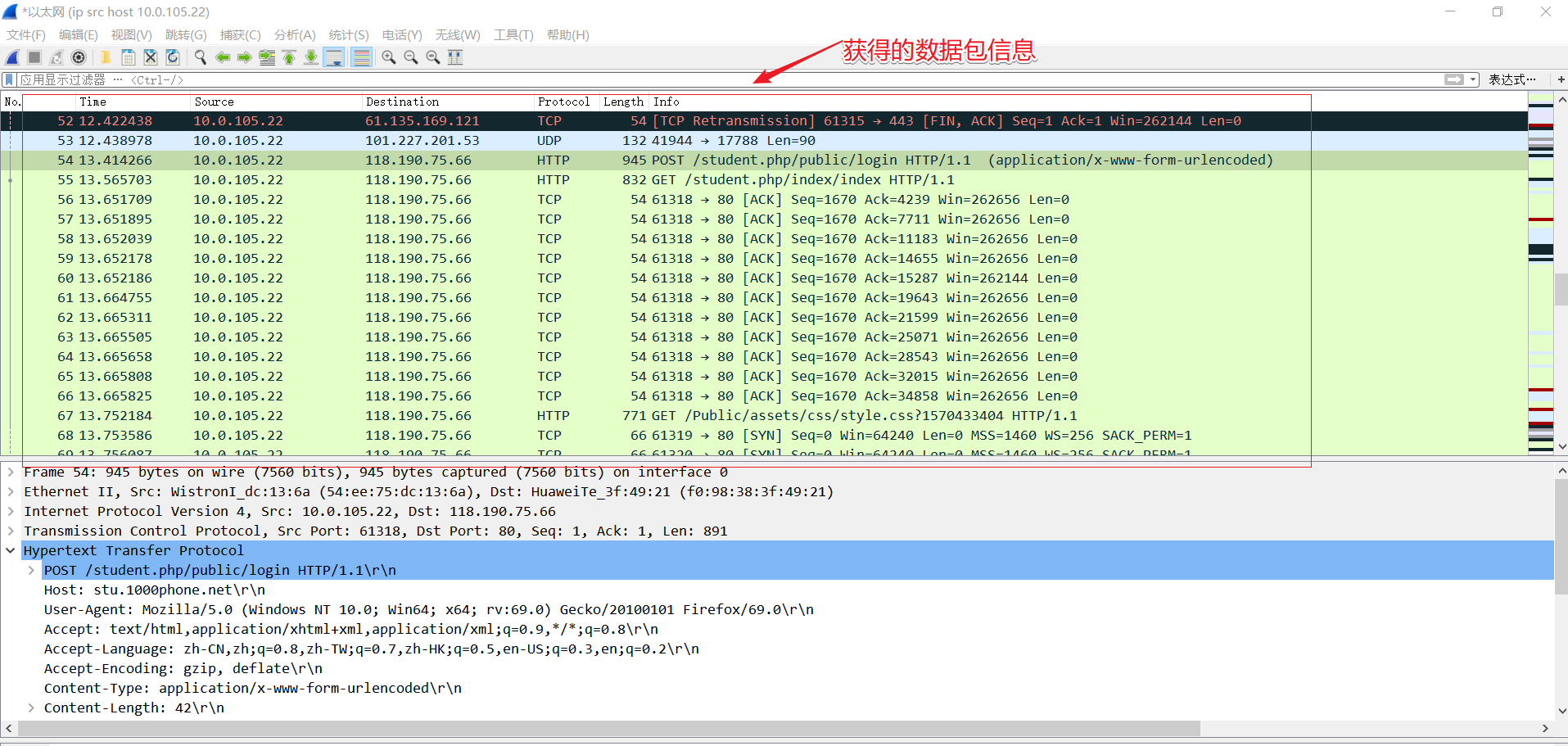
Task: Open the capture options gear icon
Action: coord(79,57)
